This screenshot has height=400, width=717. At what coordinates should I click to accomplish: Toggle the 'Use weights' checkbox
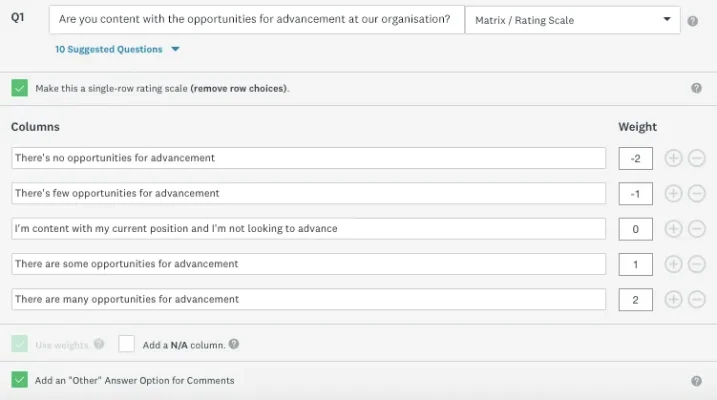20,344
